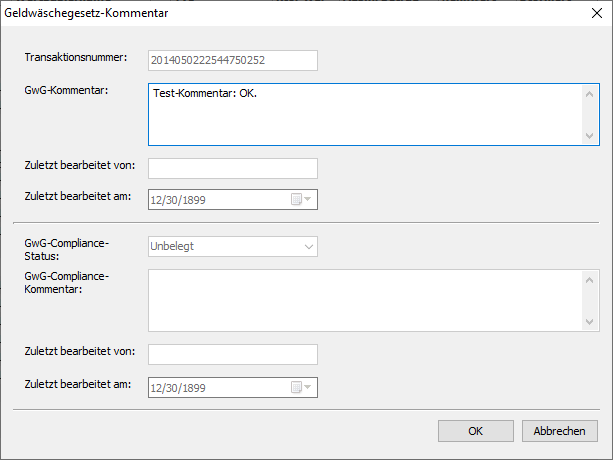Select 'Zuletzt bearbeitet von' field under GwG-Kommentar

232,168
